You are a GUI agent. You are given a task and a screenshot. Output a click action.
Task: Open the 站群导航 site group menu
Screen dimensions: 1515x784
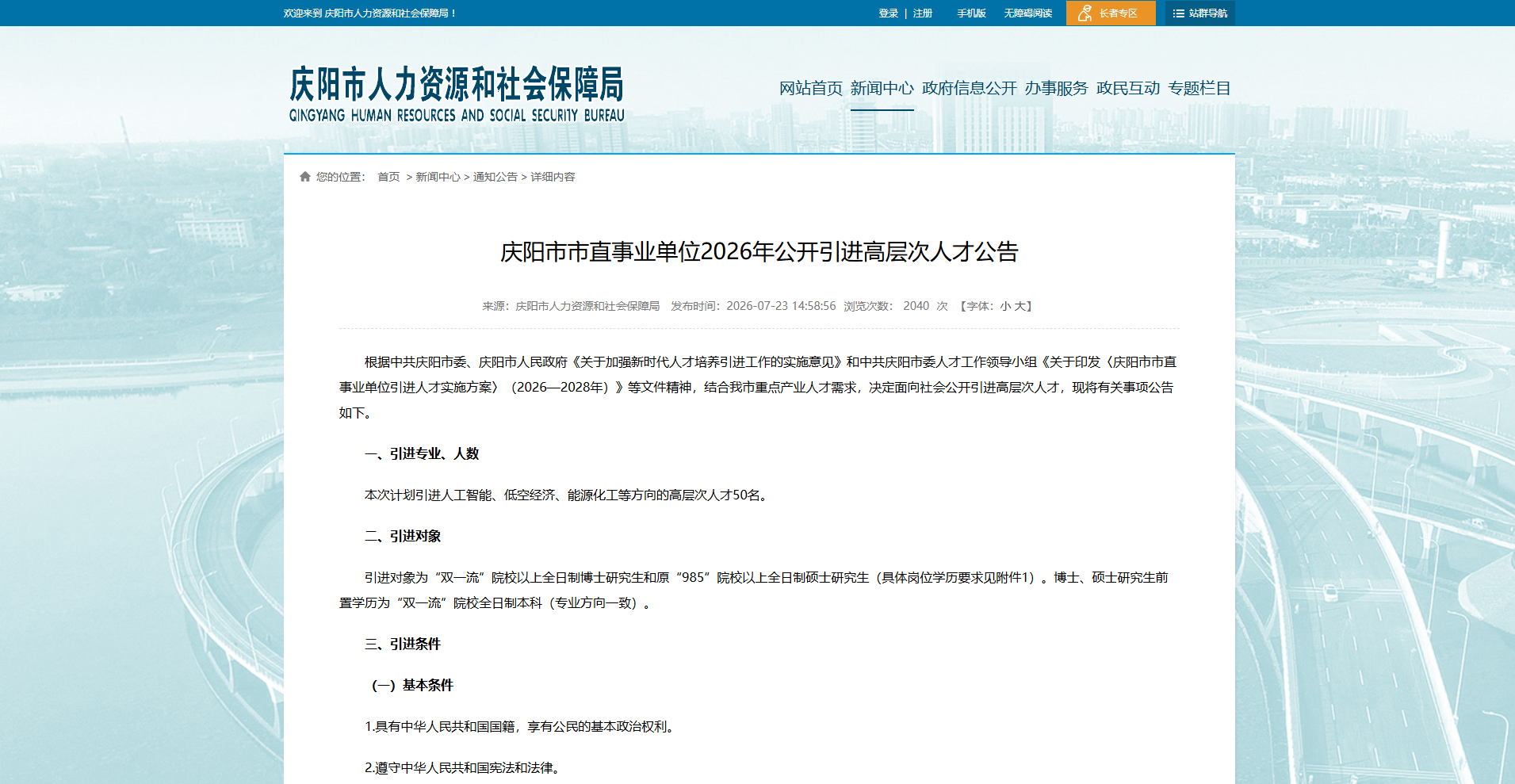pos(1200,13)
